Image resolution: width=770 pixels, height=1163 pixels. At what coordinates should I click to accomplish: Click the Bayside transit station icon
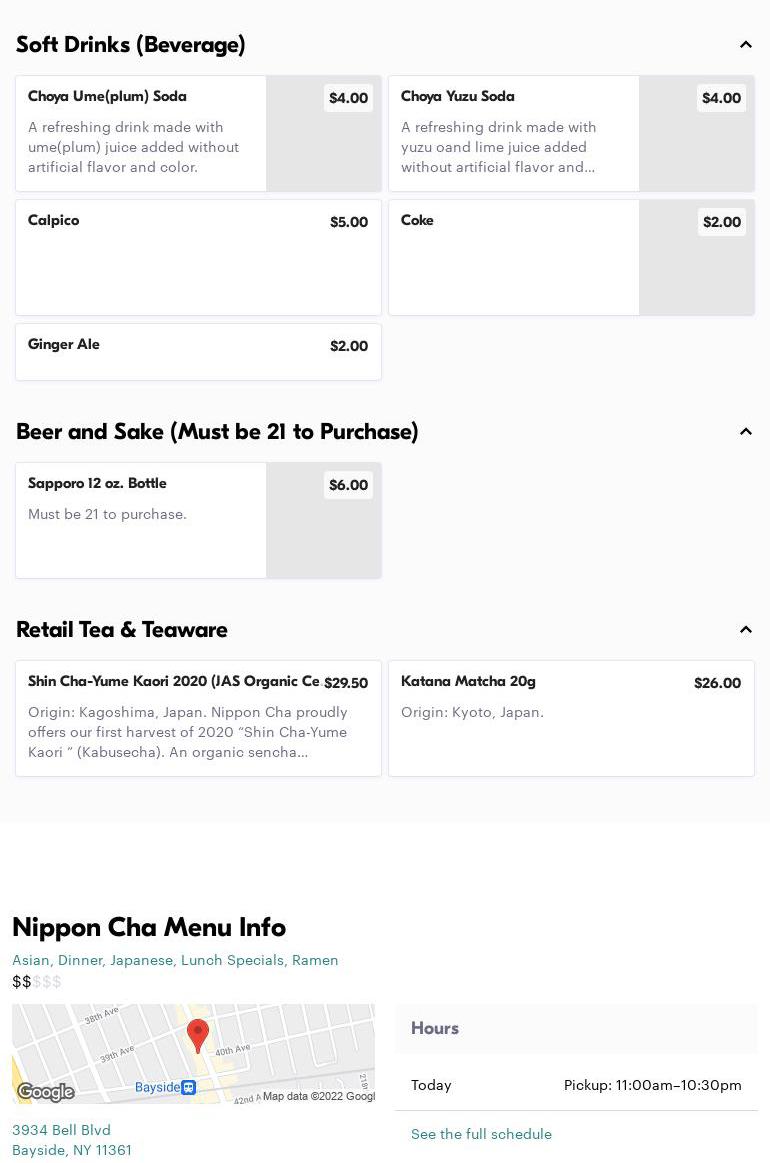click(189, 1087)
